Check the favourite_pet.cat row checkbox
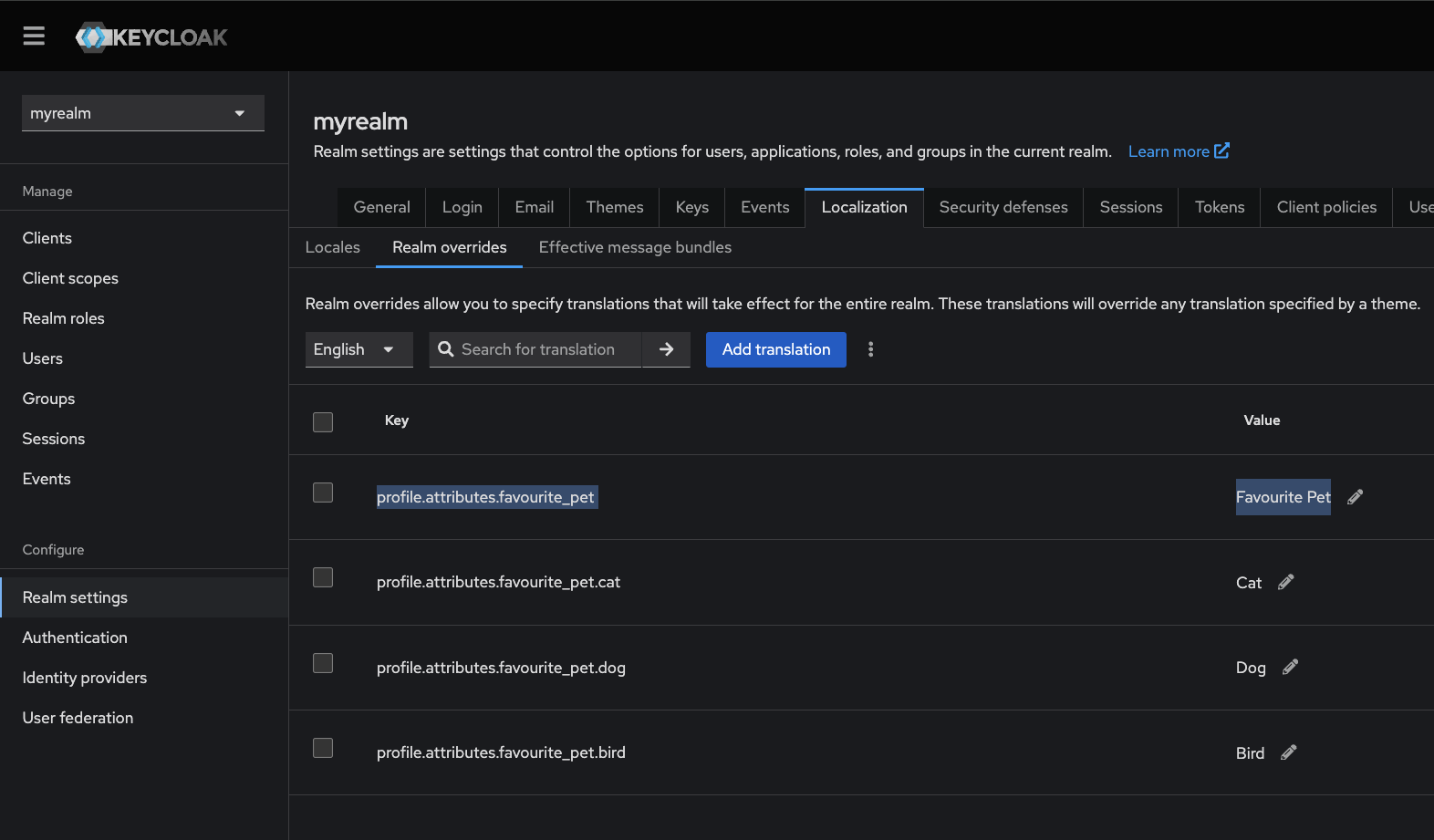The height and width of the screenshot is (840, 1434). click(x=323, y=578)
